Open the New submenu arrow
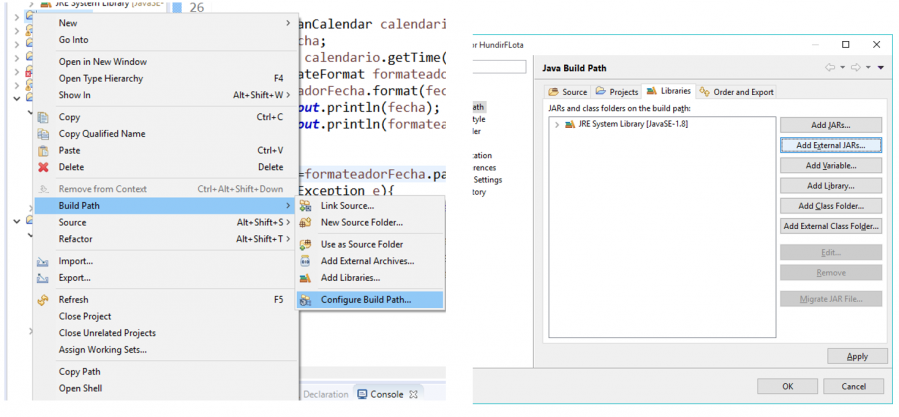The height and width of the screenshot is (417, 899). [288, 23]
